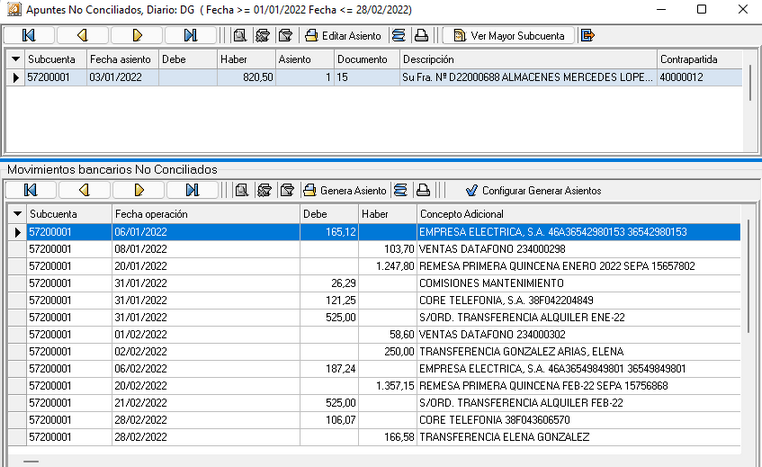
Task: Click stacked-layers icon in Apuntes toolbar
Action: [x=398, y=35]
